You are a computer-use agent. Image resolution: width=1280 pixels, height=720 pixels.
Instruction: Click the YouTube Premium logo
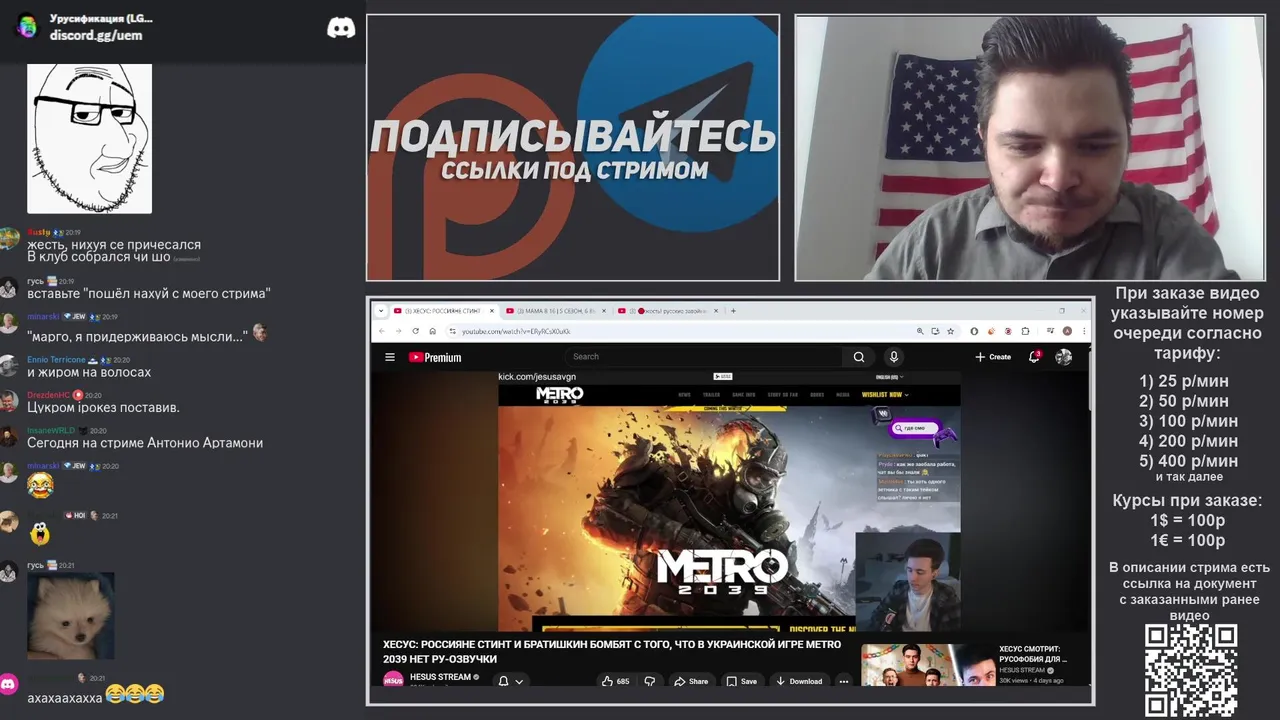(x=435, y=357)
